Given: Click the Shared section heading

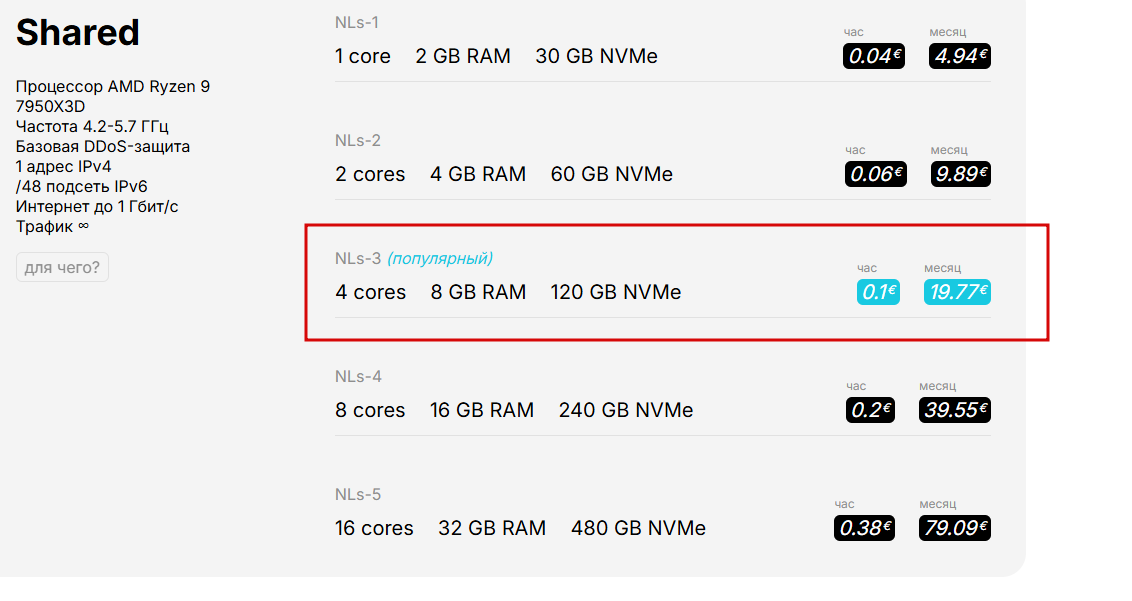Looking at the screenshot, I should pyautogui.click(x=77, y=33).
